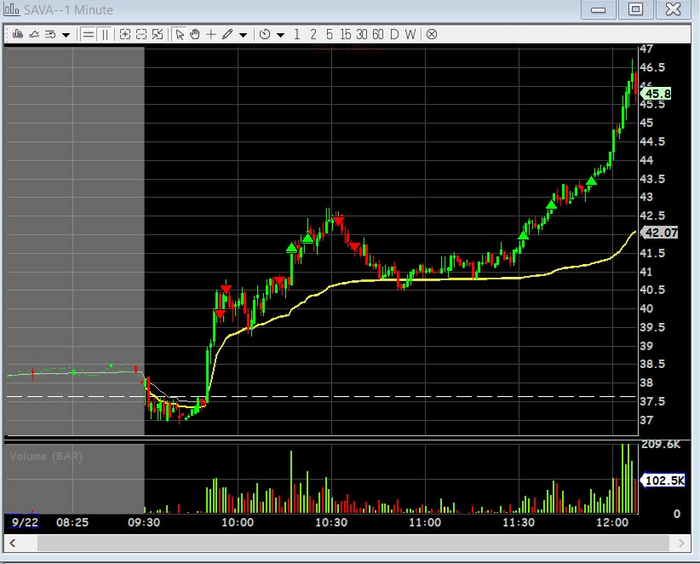Switch to the 15 minute timeframe
Screen dimensions: 700x564
pos(345,34)
